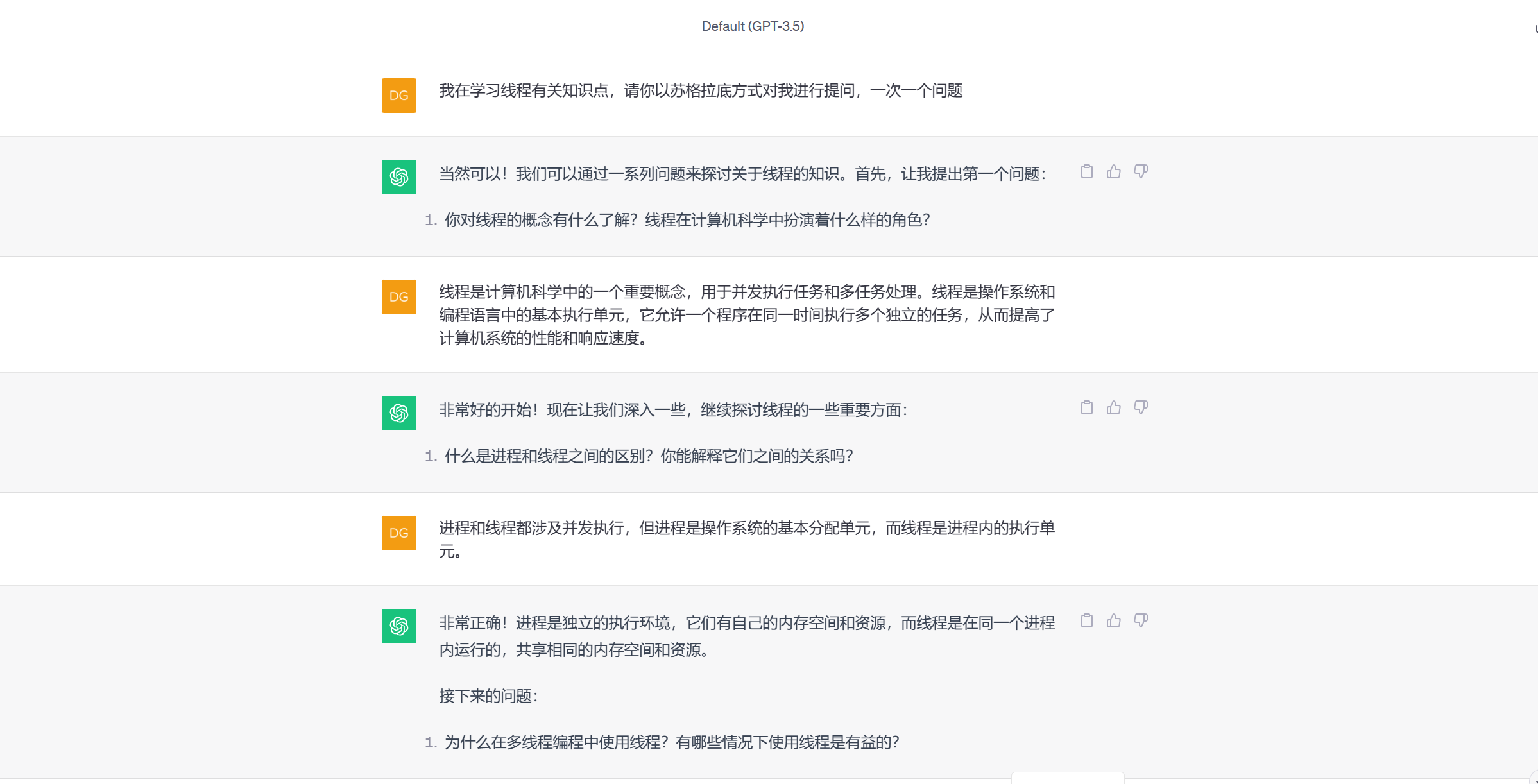Copy the second reply about processes versus threads
Image resolution: width=1538 pixels, height=784 pixels.
1086,407
